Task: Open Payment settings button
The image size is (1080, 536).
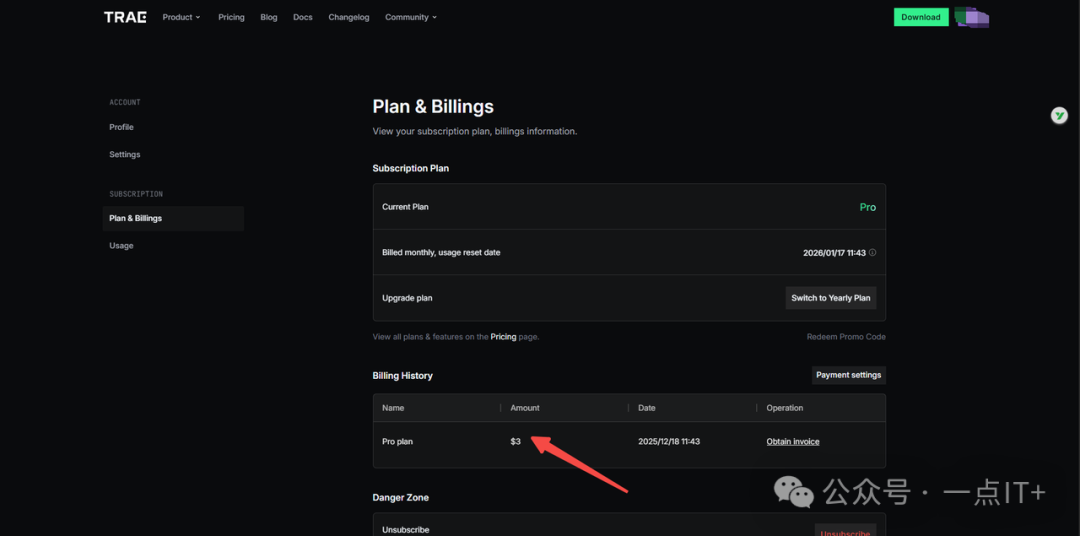Action: [x=849, y=375]
